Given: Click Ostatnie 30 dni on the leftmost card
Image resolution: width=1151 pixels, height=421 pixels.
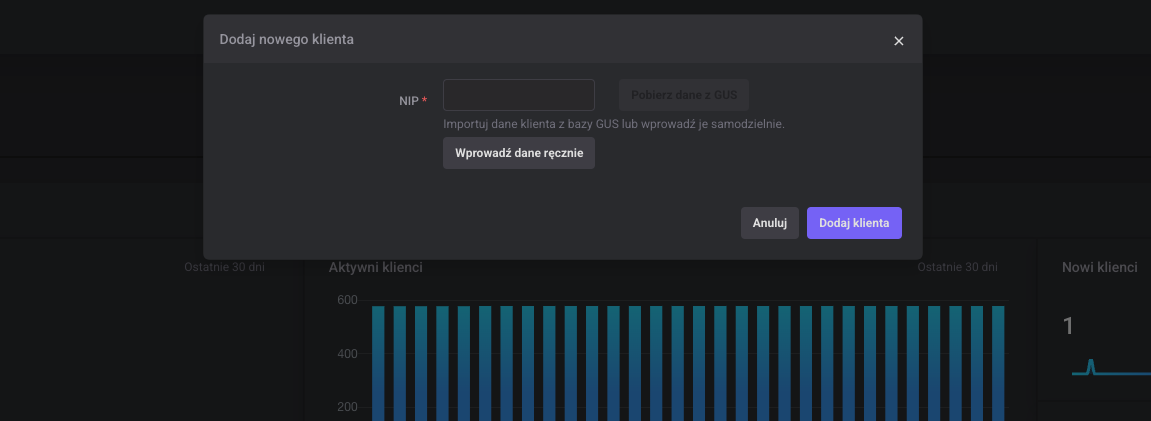Looking at the screenshot, I should (x=224, y=267).
